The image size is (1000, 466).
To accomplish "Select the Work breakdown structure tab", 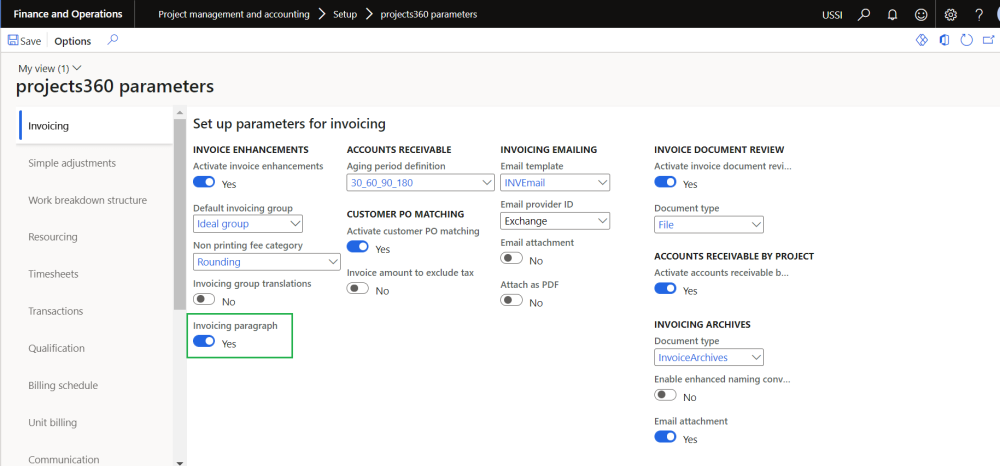I will pyautogui.click(x=87, y=200).
